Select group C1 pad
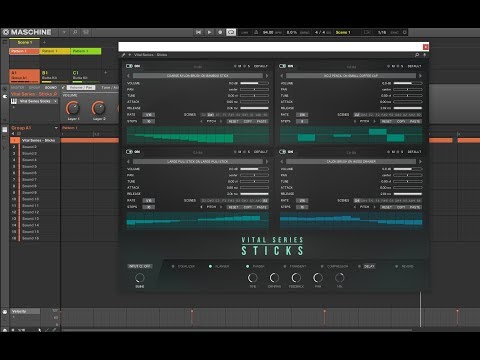Viewport: 480px width, 360px height. point(86,76)
